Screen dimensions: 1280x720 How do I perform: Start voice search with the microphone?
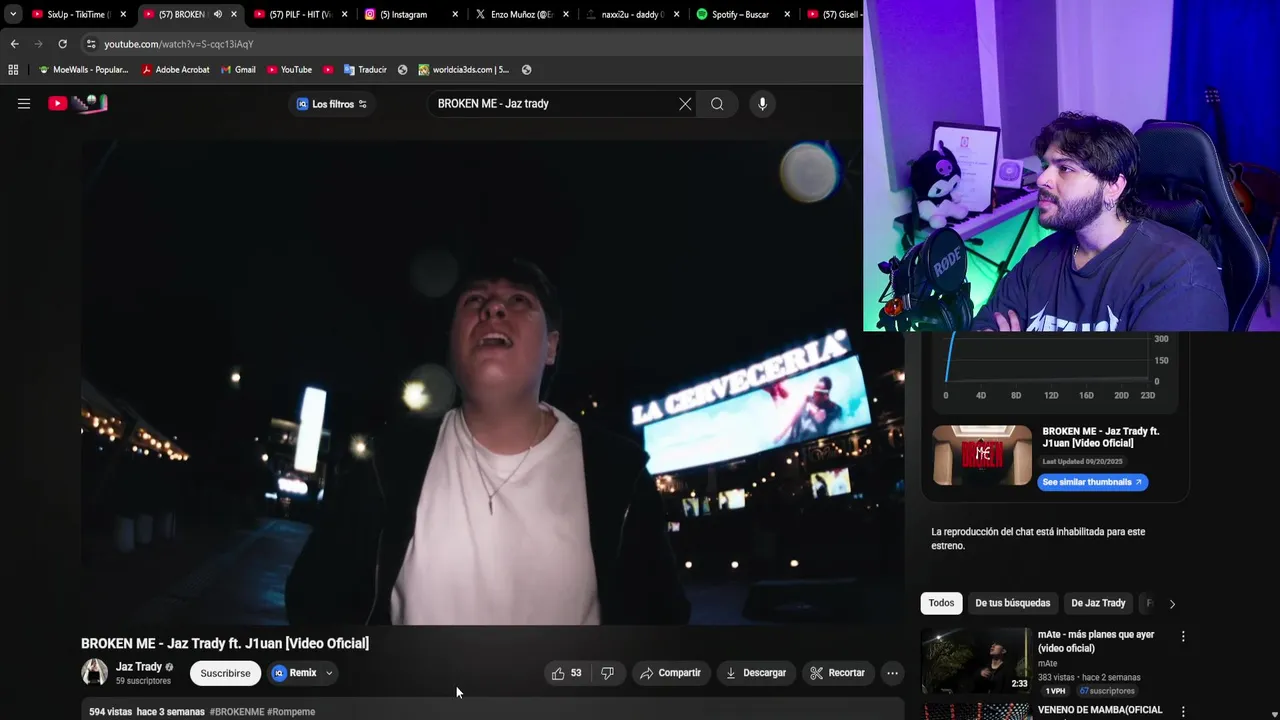(x=762, y=104)
